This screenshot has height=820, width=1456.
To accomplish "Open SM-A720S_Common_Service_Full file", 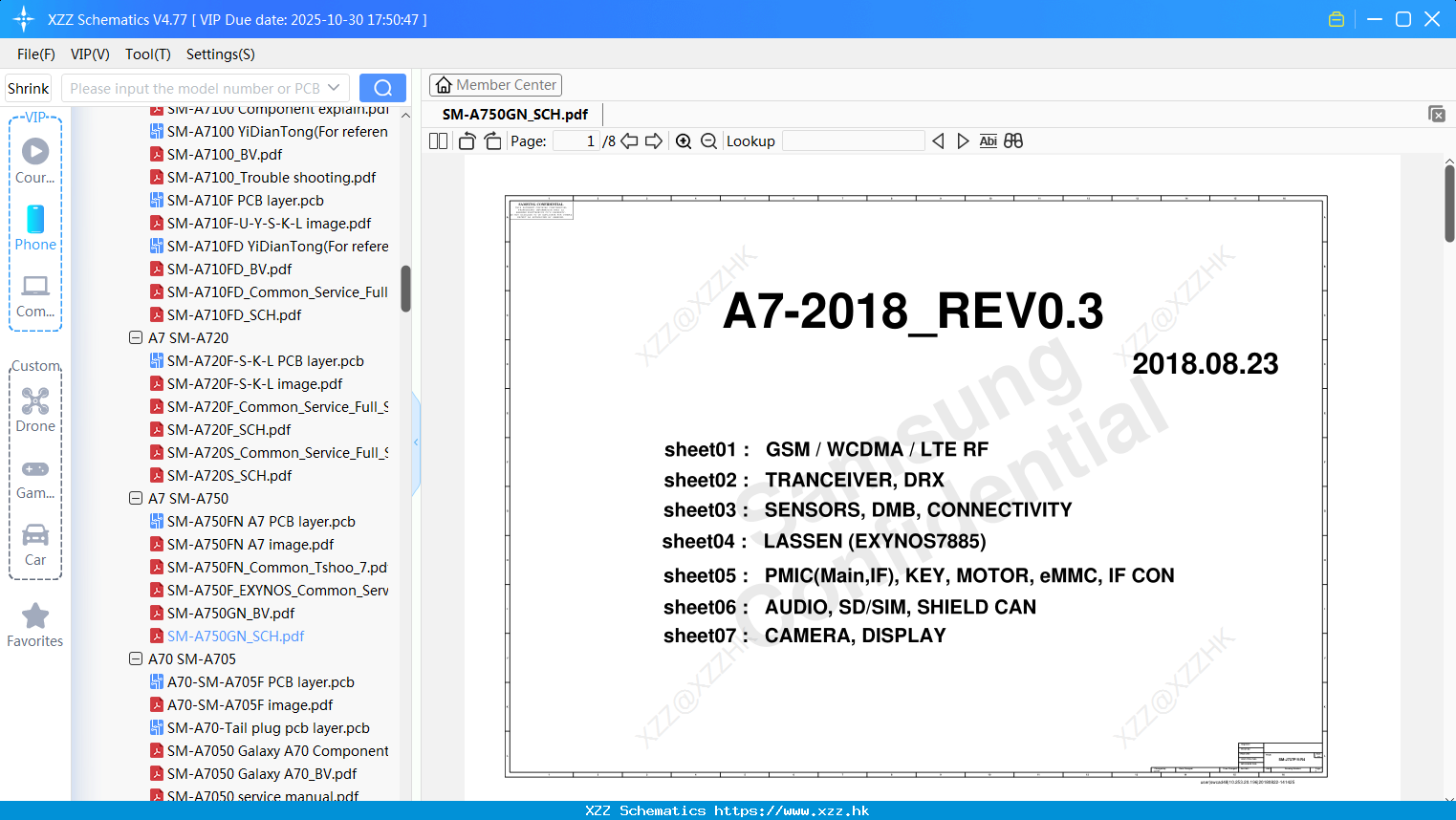I will click(277, 452).
